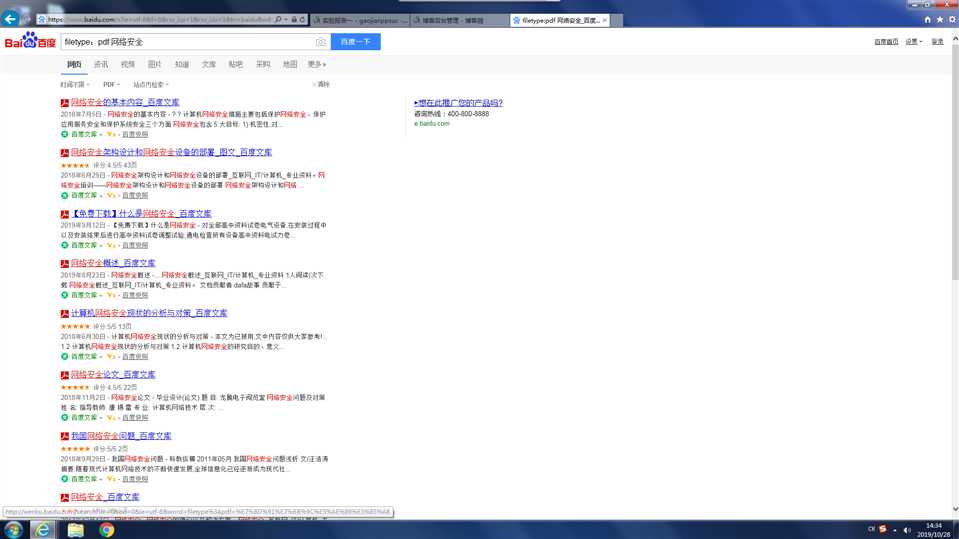Switch to the filetype:pdf 网络安全 browser tab
This screenshot has height=539, width=959.
(560, 20)
